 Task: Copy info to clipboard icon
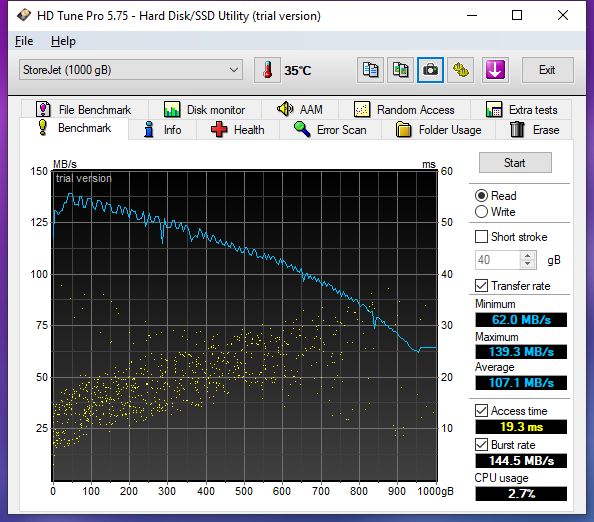click(x=370, y=70)
